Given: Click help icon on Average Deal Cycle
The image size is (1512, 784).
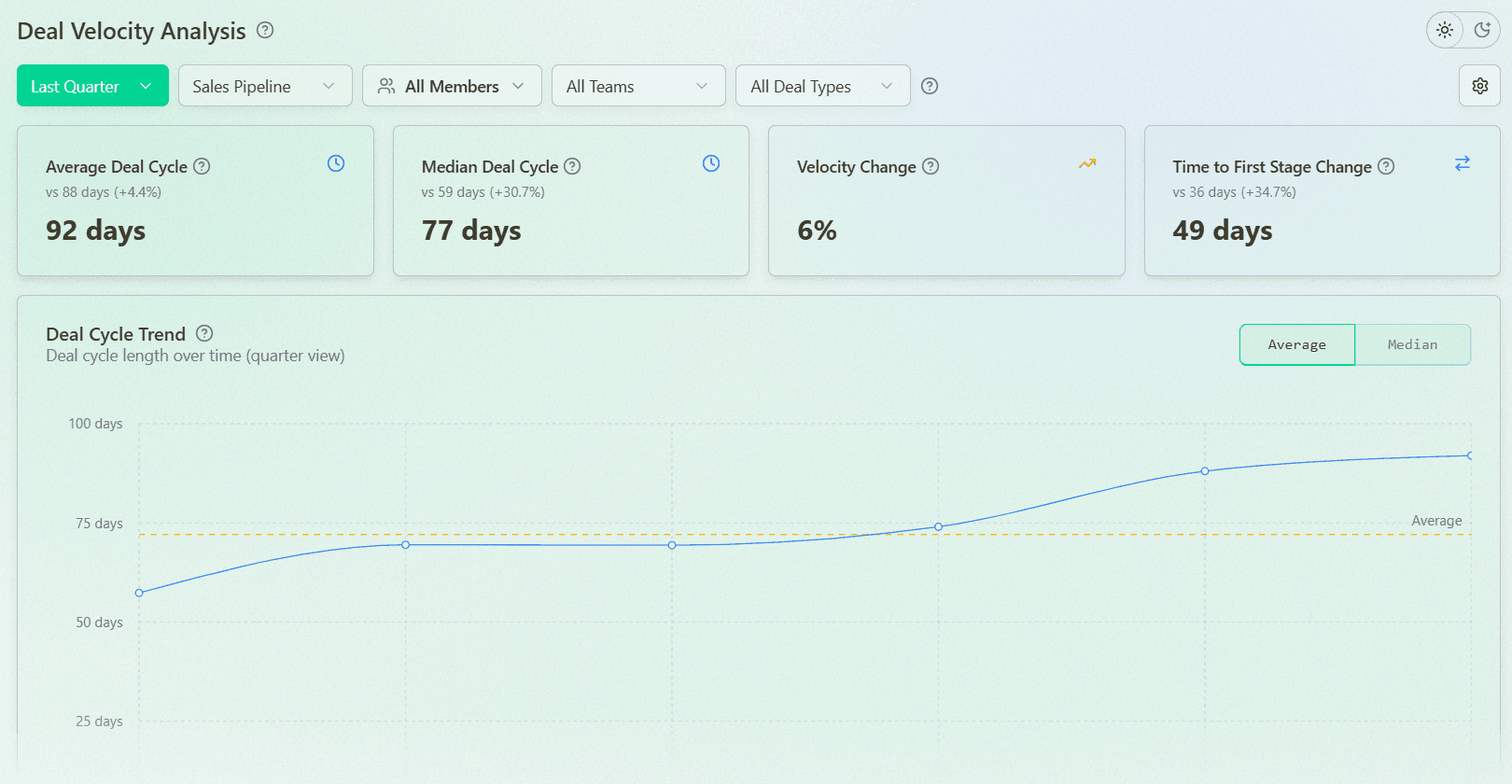Looking at the screenshot, I should (x=202, y=166).
